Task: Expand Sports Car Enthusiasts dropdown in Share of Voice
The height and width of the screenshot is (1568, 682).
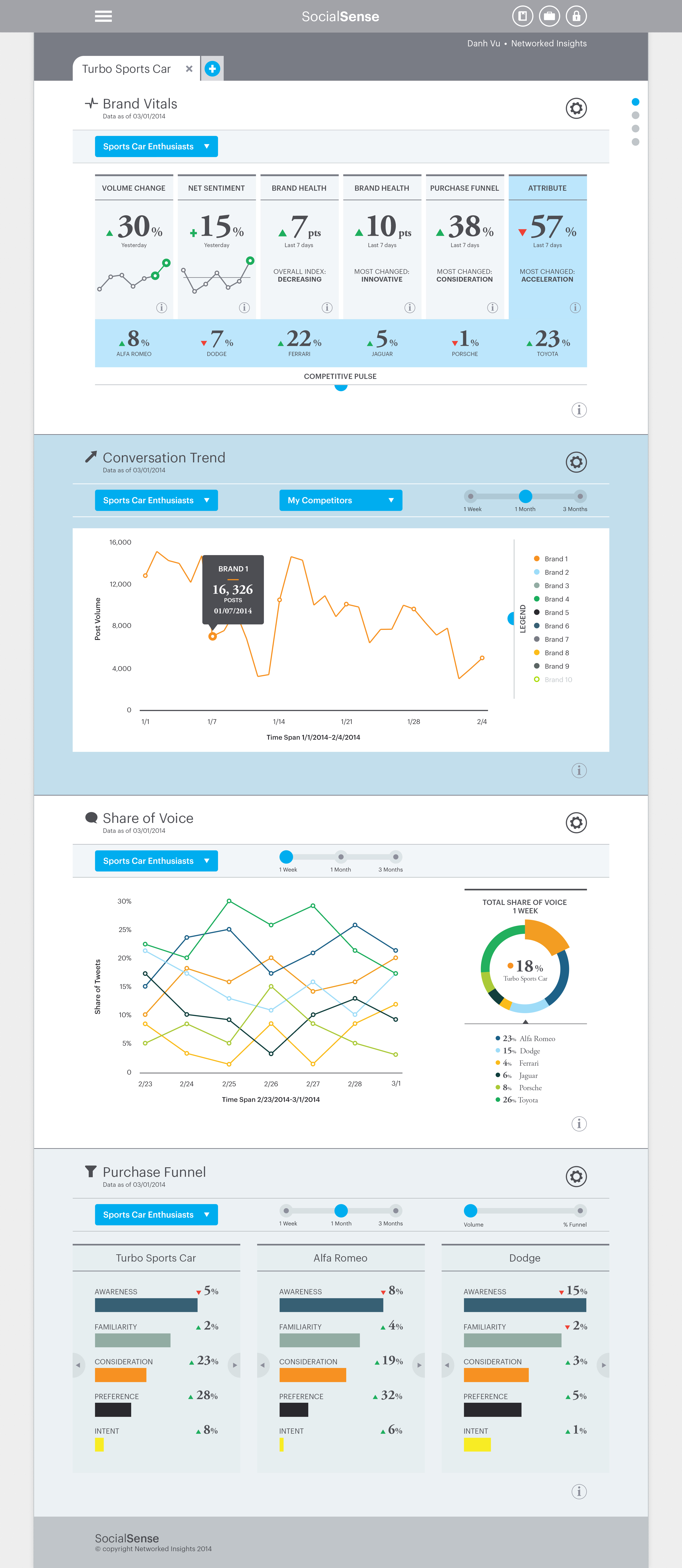Action: point(156,861)
